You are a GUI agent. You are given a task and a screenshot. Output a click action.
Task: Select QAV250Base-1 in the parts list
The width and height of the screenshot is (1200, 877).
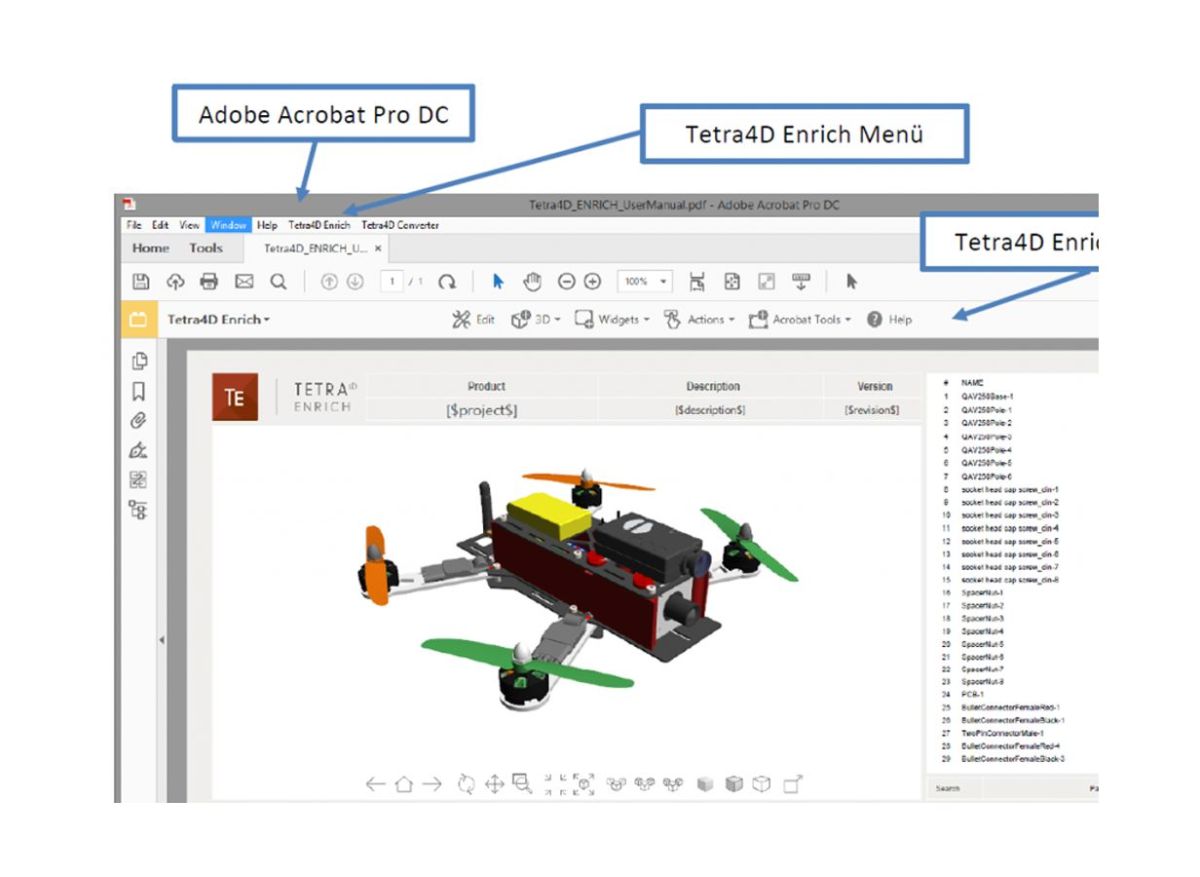[x=990, y=396]
